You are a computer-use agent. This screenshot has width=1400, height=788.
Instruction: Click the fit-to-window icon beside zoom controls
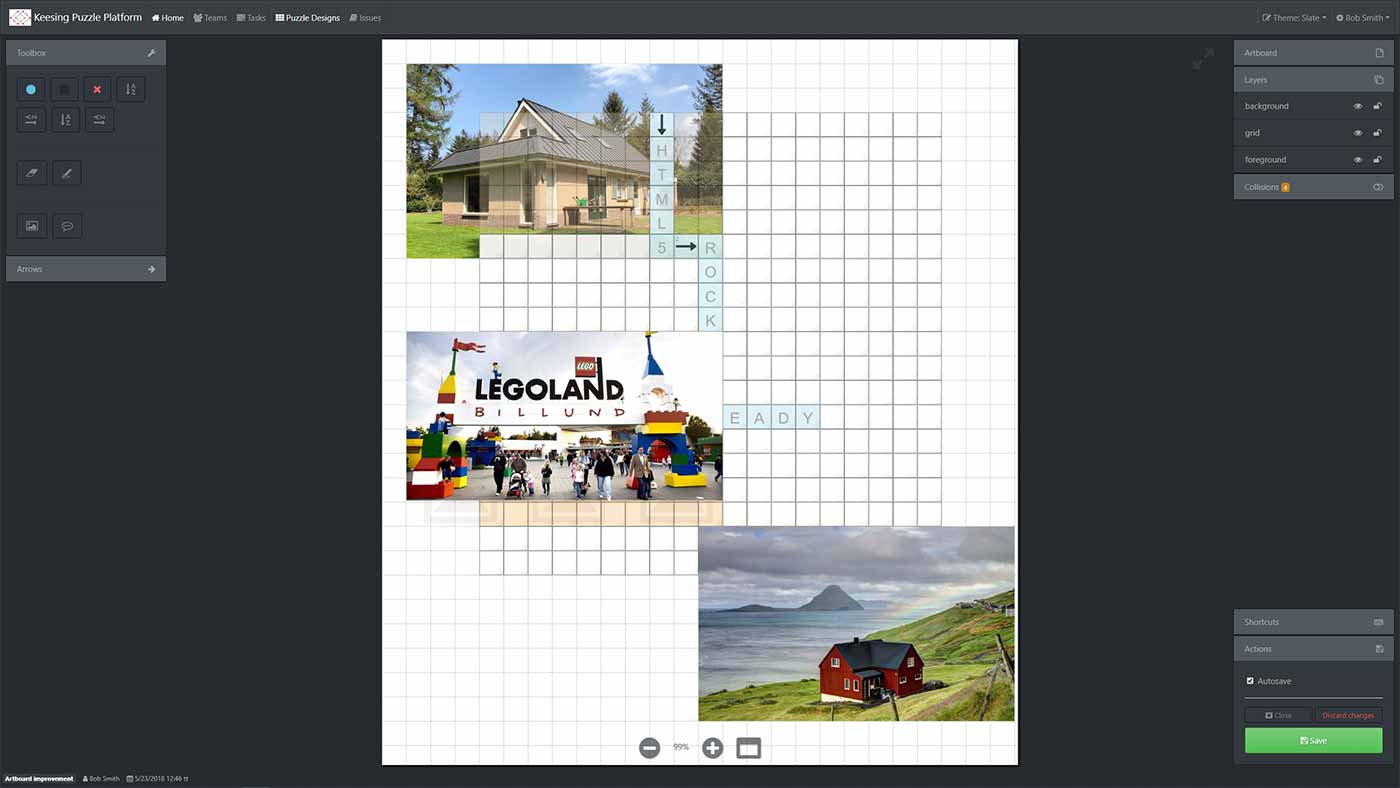[749, 748]
